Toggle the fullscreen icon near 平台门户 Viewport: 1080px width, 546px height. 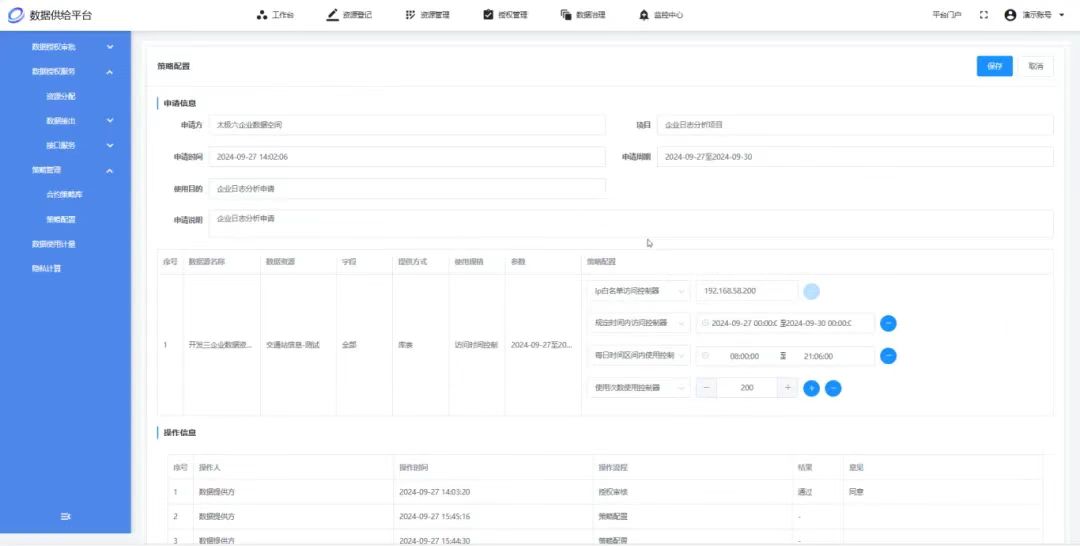[984, 14]
